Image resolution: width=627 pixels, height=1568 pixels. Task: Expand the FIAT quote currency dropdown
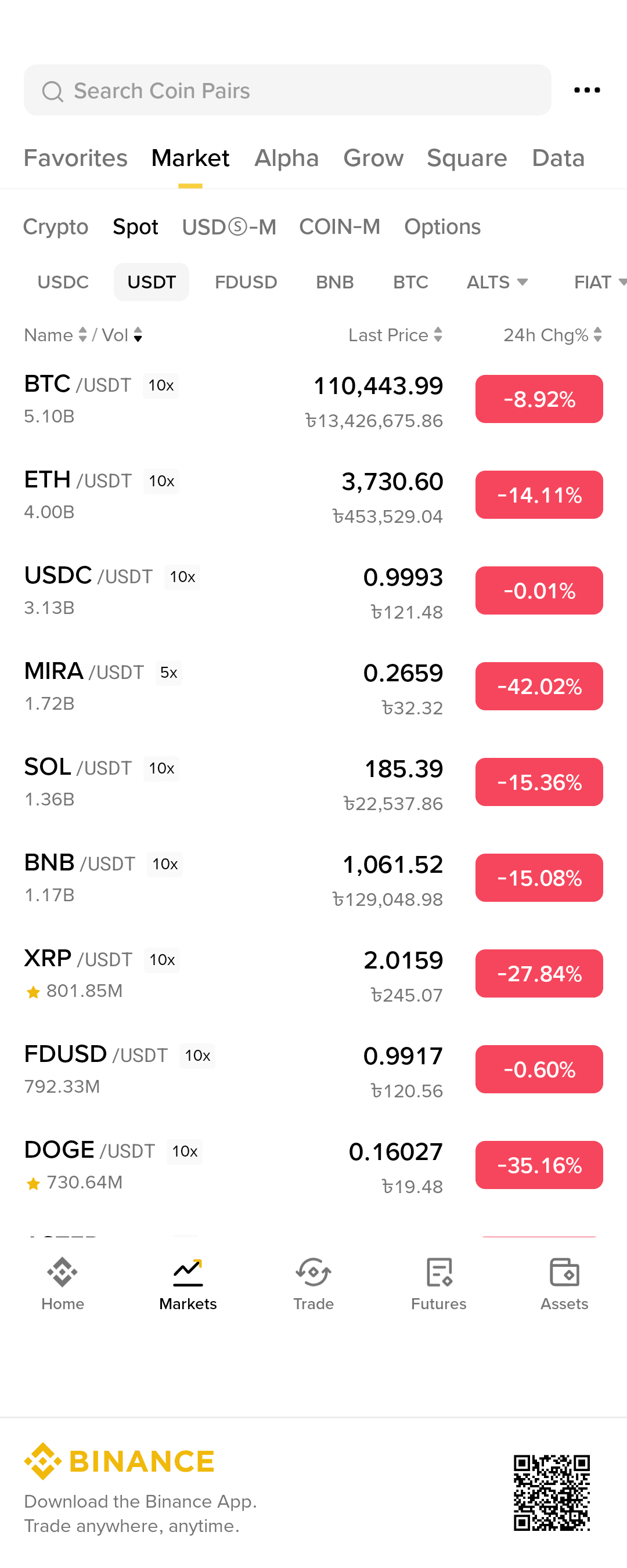[x=599, y=282]
